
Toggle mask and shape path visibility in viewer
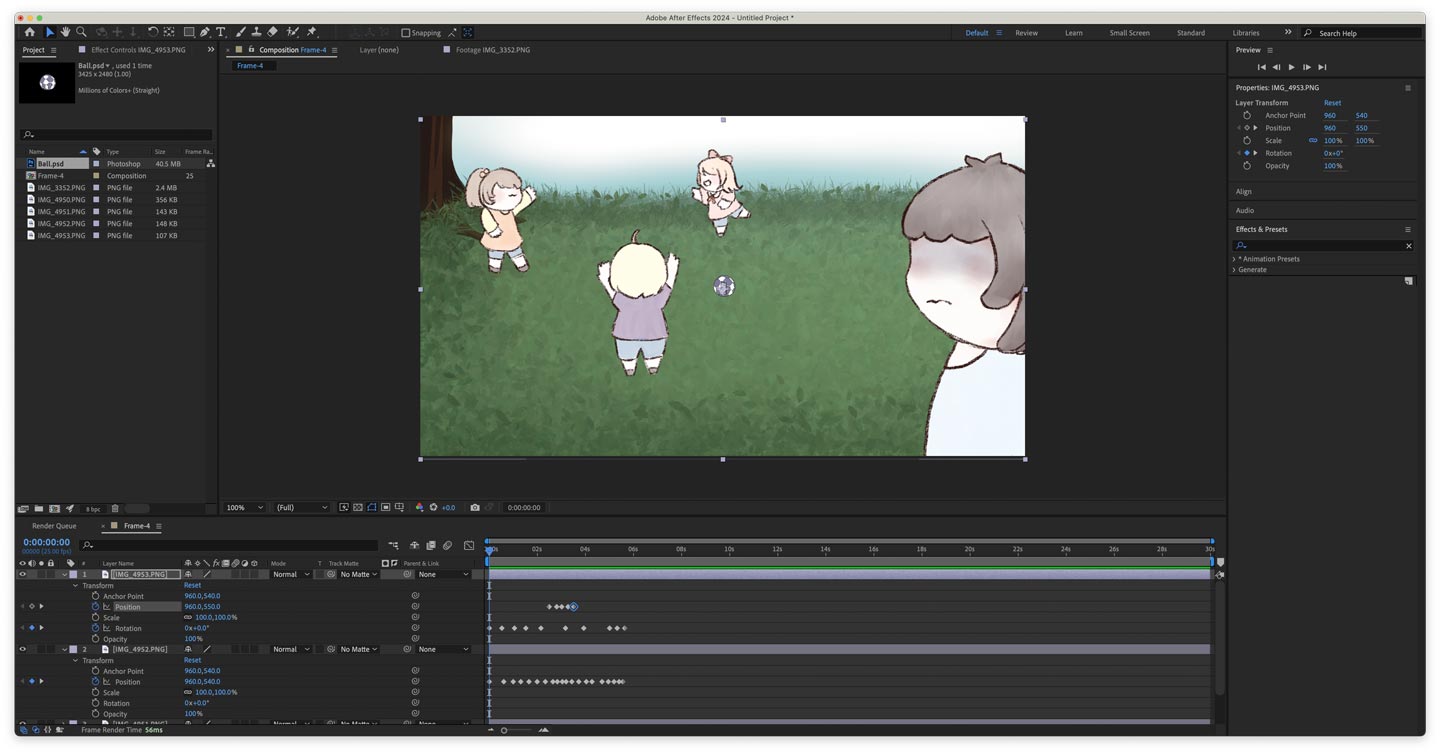(x=372, y=508)
